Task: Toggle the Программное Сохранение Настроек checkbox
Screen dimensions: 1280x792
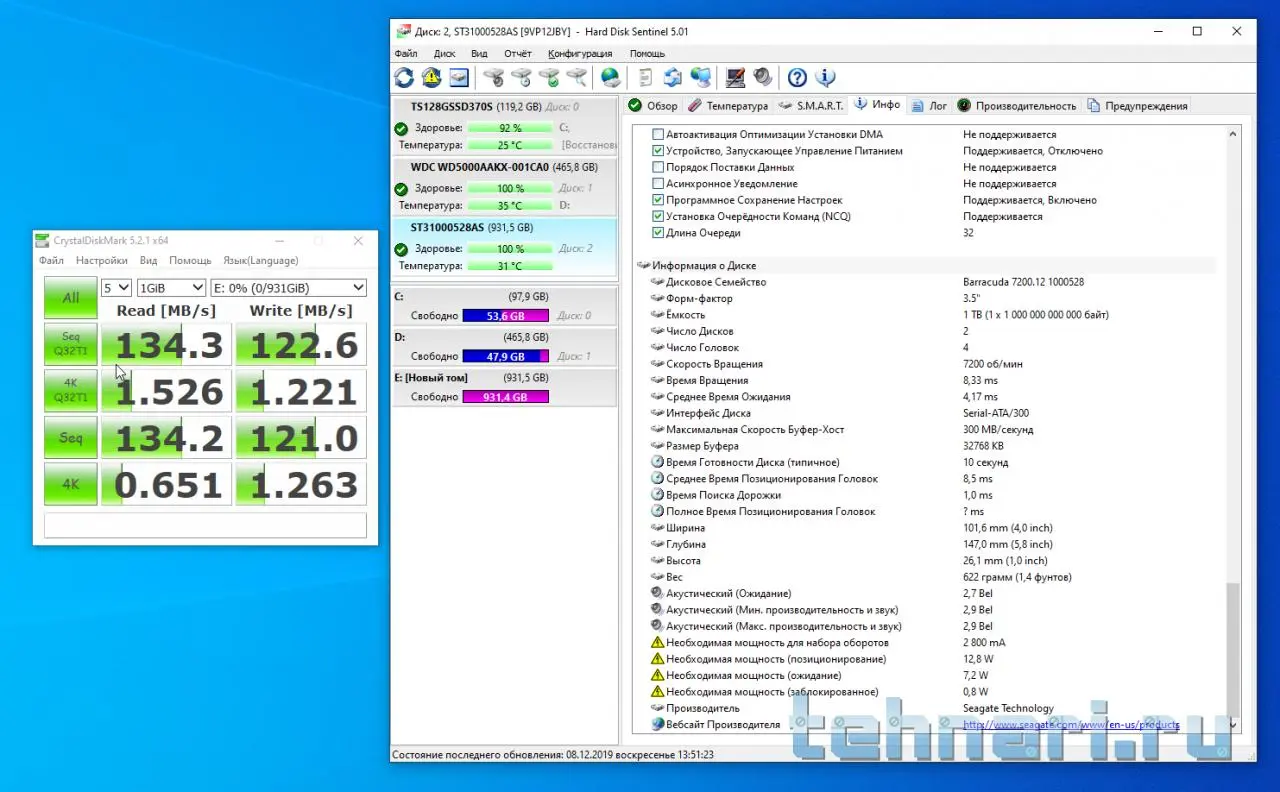Action: pyautogui.click(x=658, y=200)
